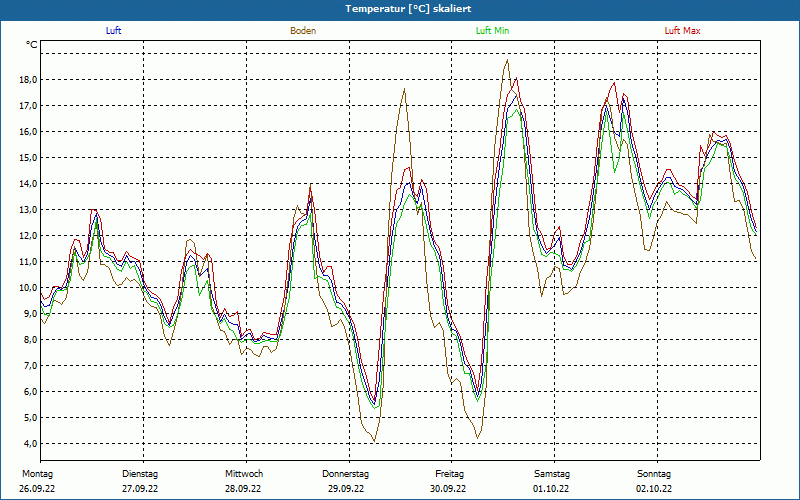Select the blue 'Luft' legend label
Image resolution: width=800 pixels, height=500 pixels.
click(x=113, y=31)
